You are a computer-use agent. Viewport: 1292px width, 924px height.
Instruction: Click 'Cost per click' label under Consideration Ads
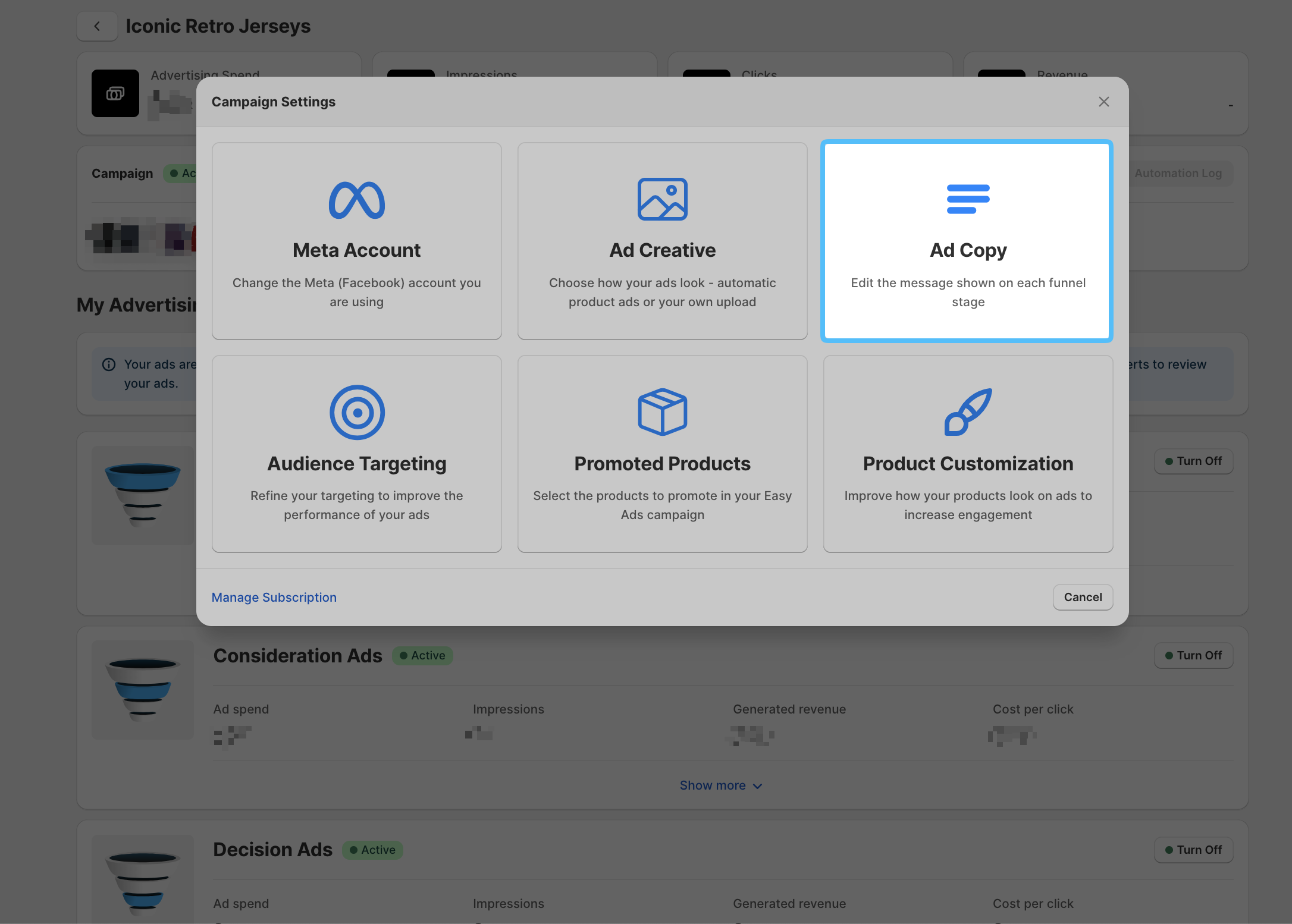[1033, 709]
